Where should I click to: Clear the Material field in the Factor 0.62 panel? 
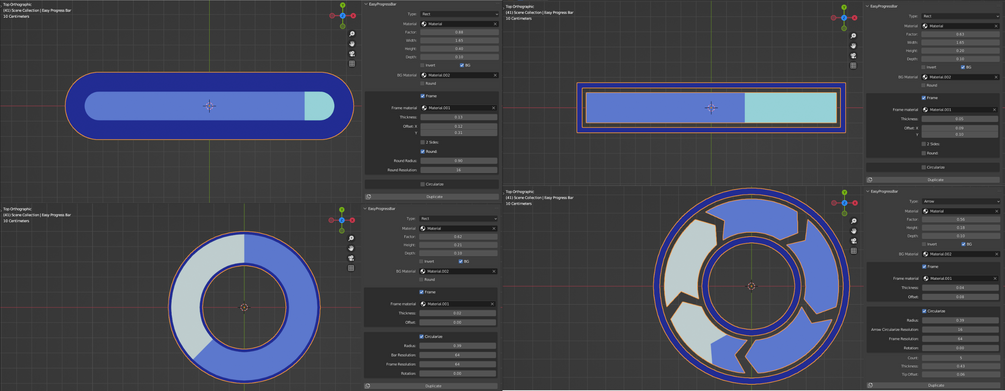pos(495,228)
